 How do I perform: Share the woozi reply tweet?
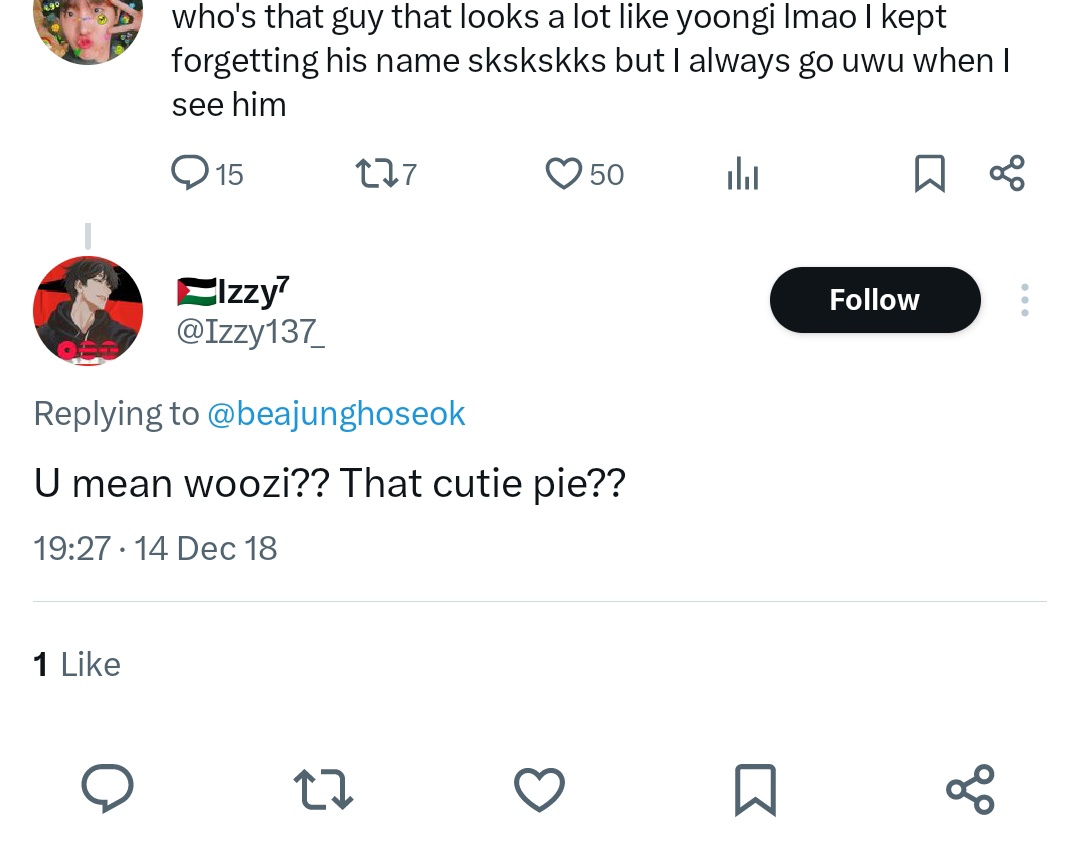pos(971,789)
